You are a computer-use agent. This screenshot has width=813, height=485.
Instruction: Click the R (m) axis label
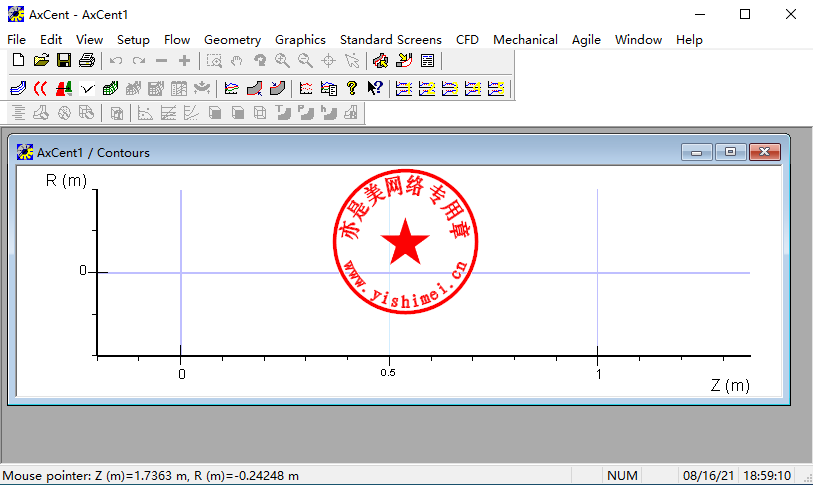pyautogui.click(x=66, y=181)
